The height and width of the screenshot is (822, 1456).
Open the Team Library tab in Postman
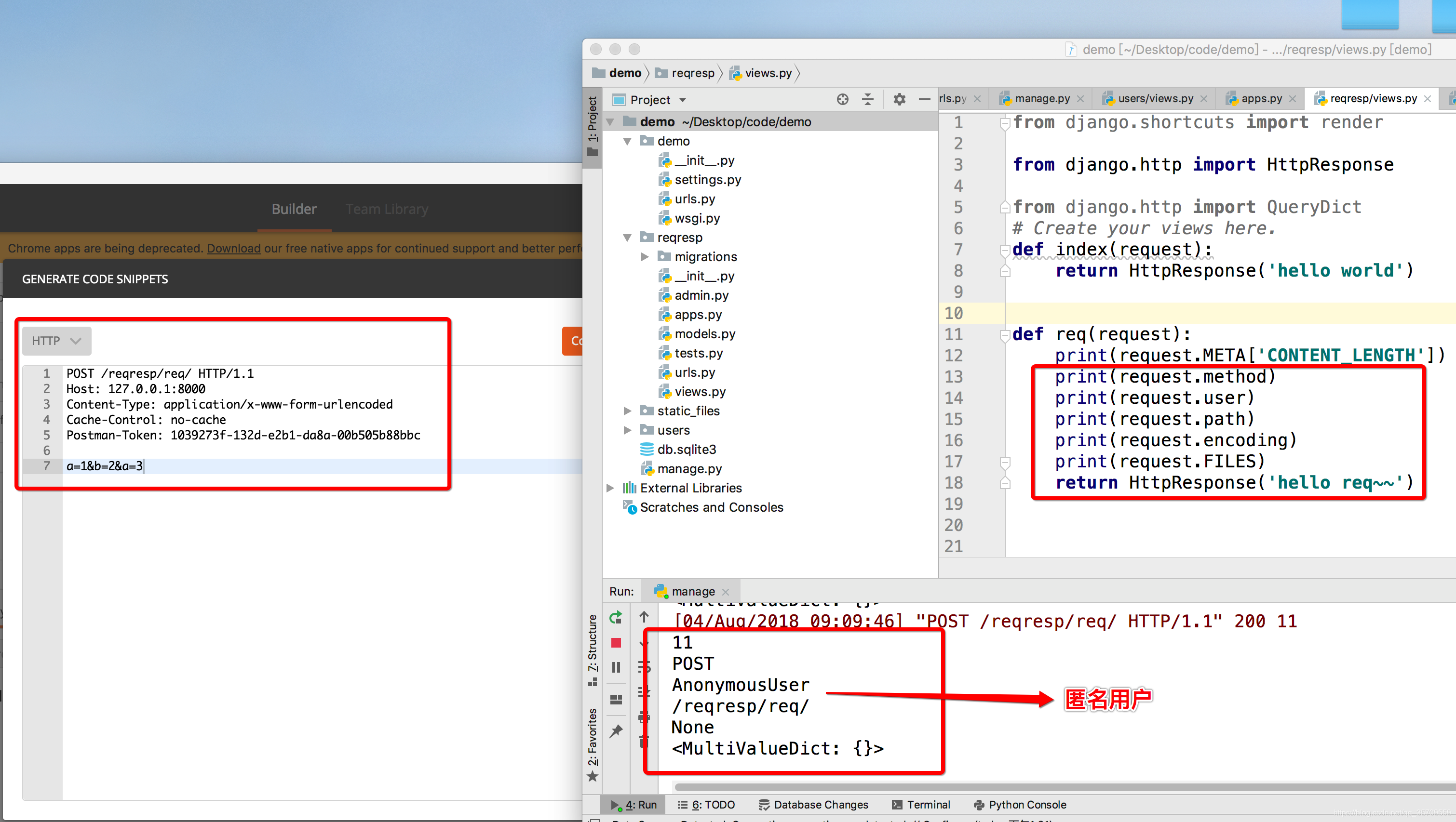[387, 209]
